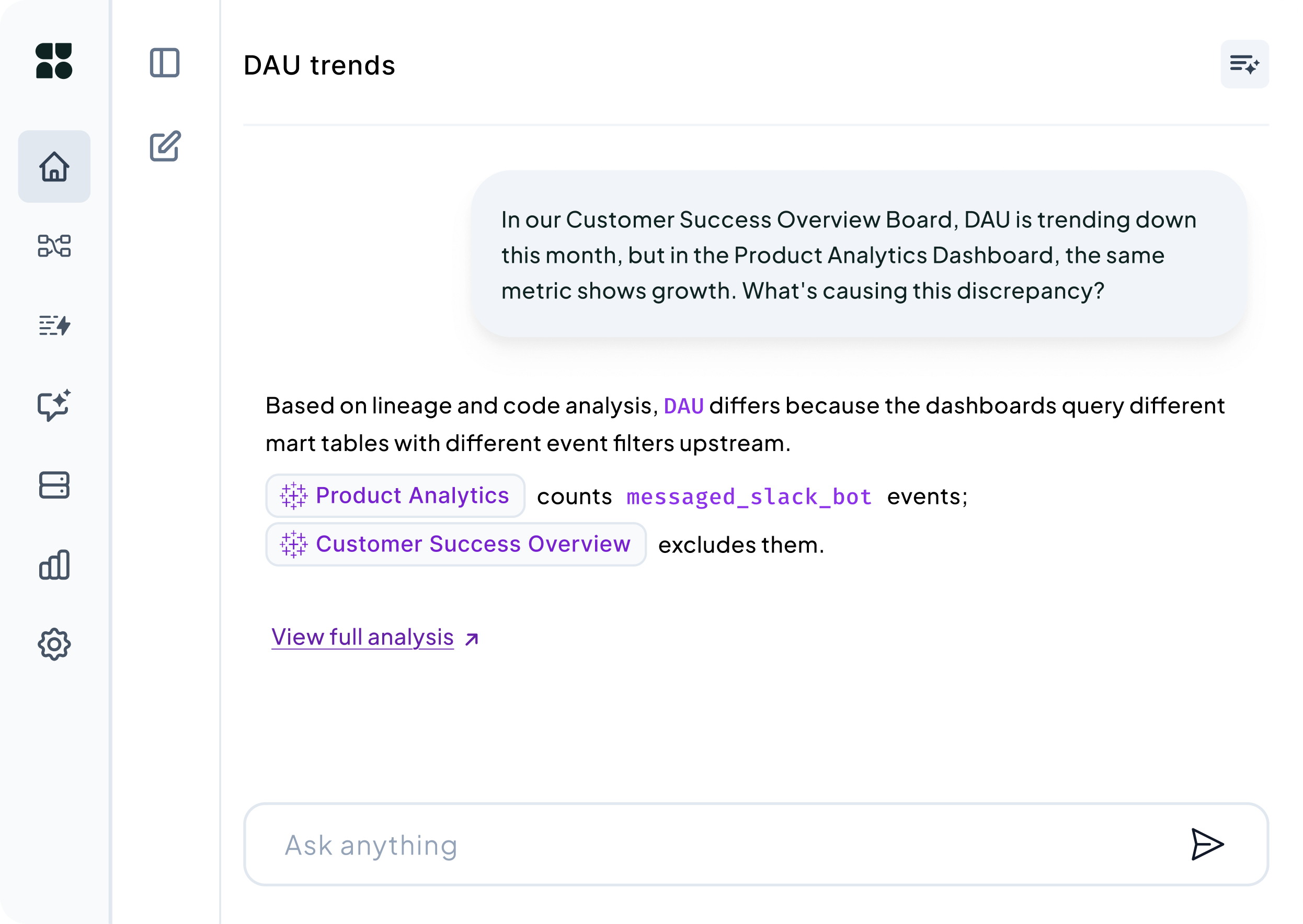Image resolution: width=1303 pixels, height=924 pixels.
Task: Toggle the Home navigation highlight
Action: 54,167
